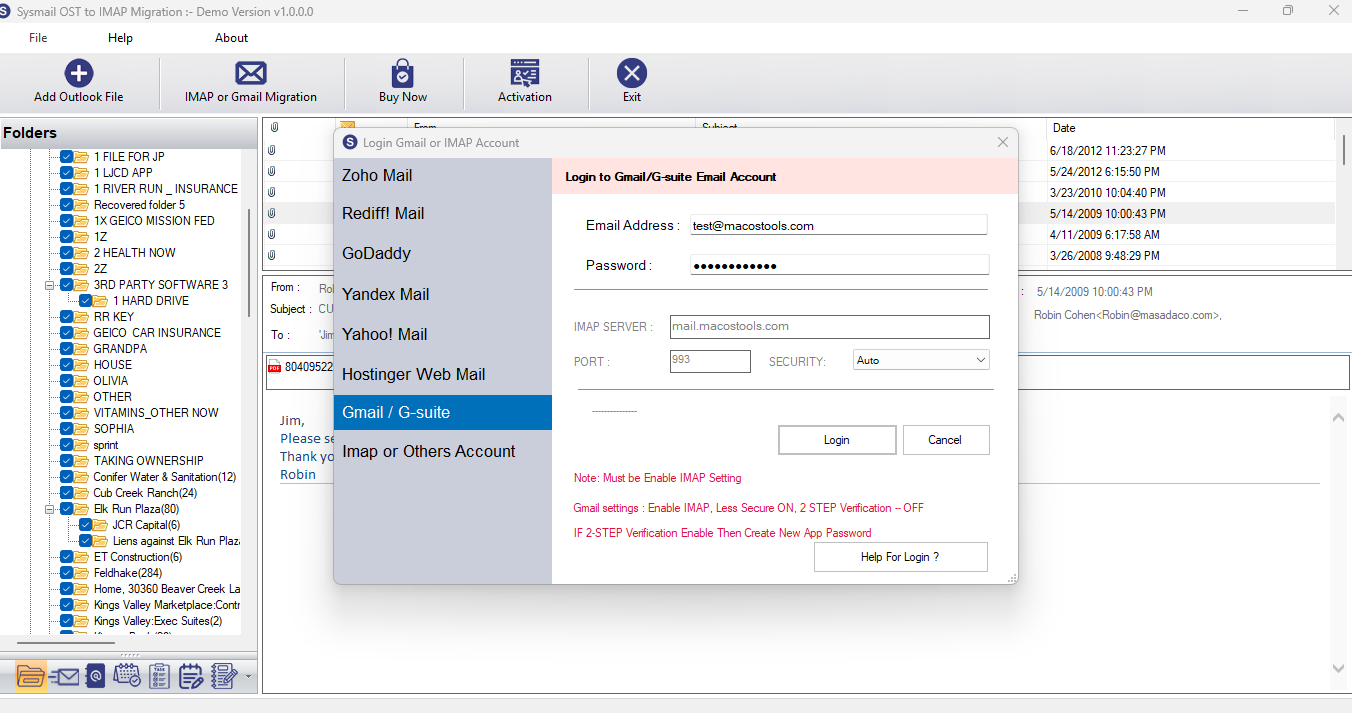The width and height of the screenshot is (1352, 713).
Task: Click the Sysmail logo in login dialog title
Action: (x=350, y=142)
